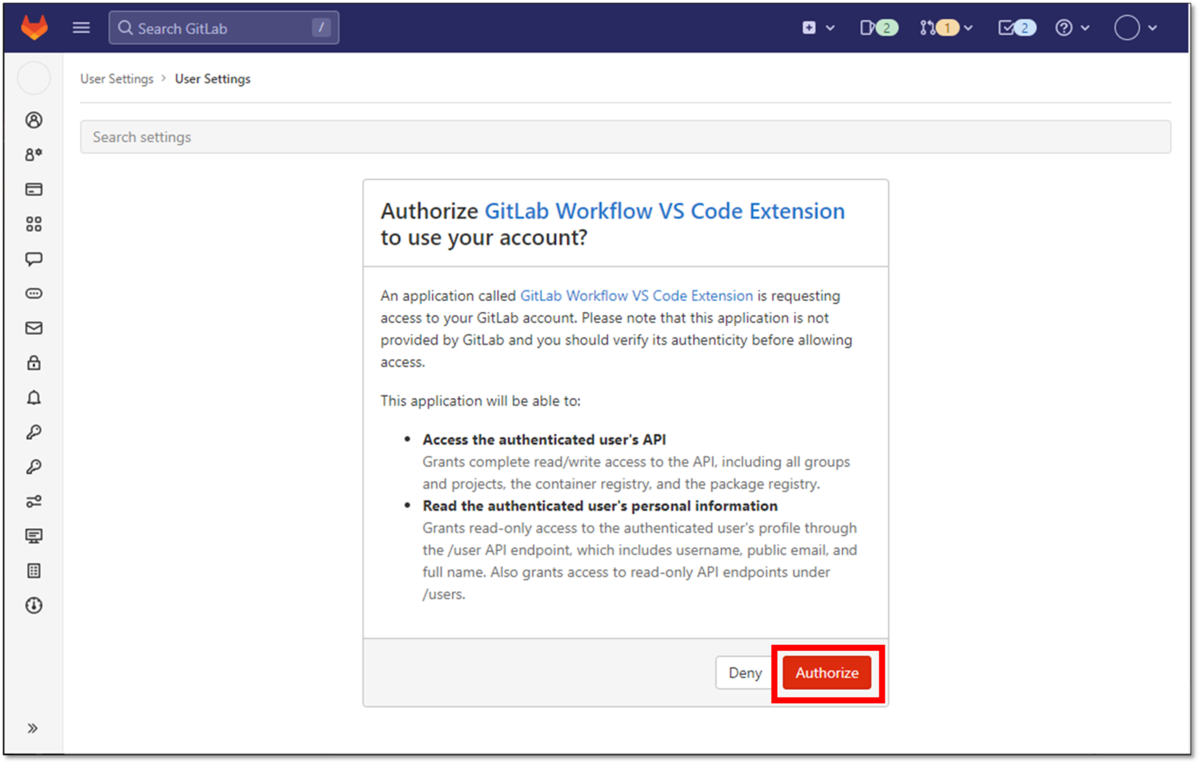
Task: Open the Notifications bell icon
Action: coord(34,398)
